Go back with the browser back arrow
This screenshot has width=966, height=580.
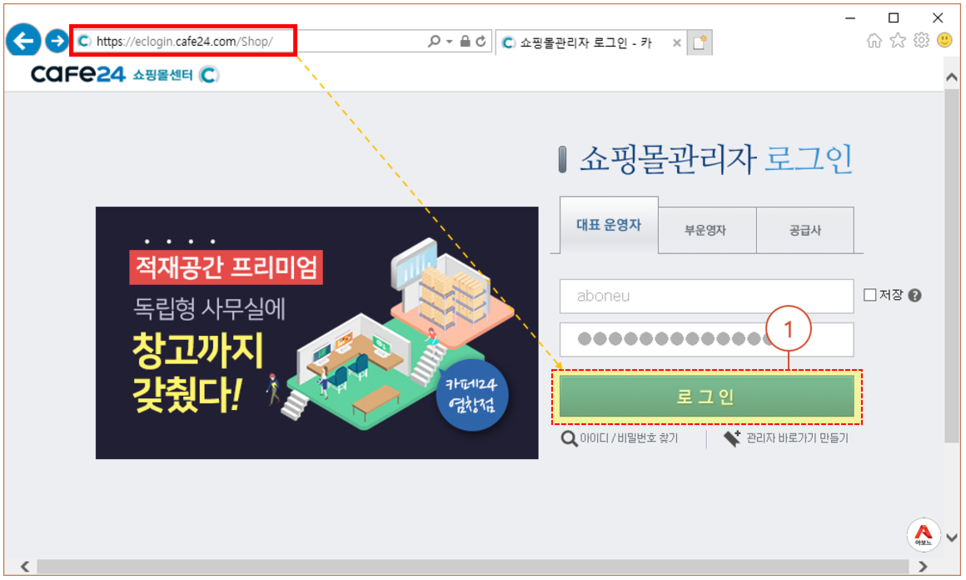pos(23,41)
